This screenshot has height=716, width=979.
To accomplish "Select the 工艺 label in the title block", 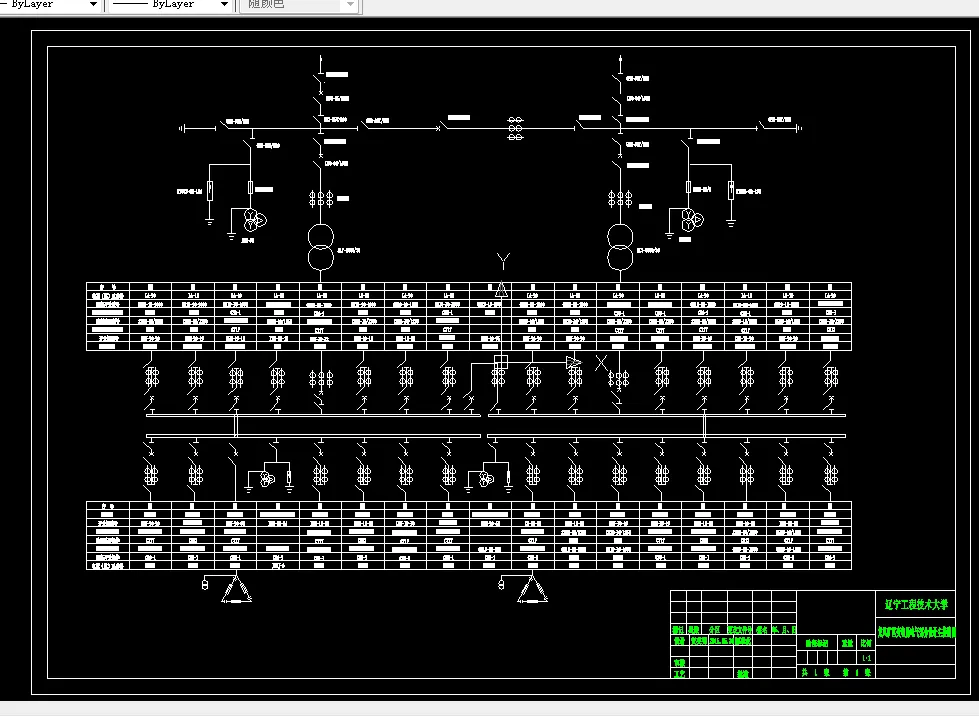I will [x=679, y=674].
